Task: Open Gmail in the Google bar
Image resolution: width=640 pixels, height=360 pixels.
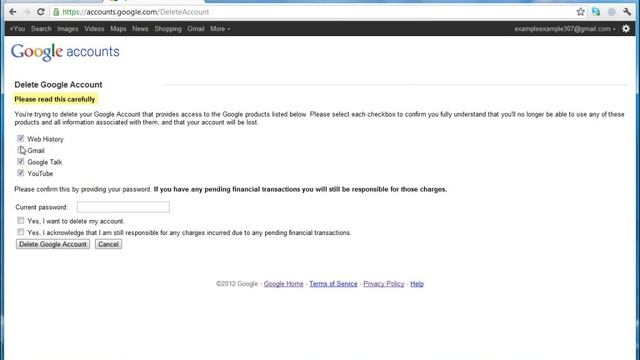Action: pyautogui.click(x=196, y=29)
